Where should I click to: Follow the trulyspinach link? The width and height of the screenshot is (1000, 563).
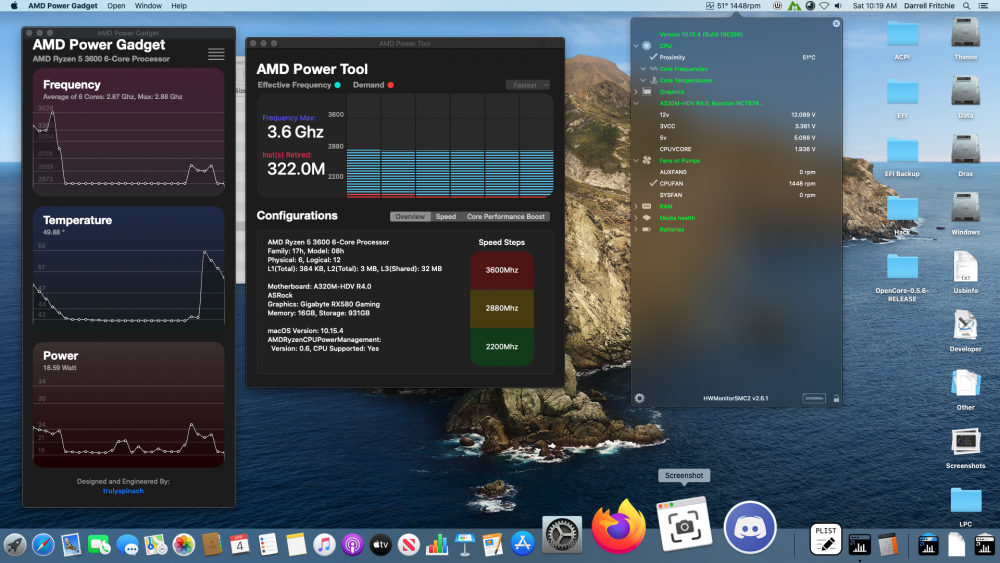[x=123, y=491]
